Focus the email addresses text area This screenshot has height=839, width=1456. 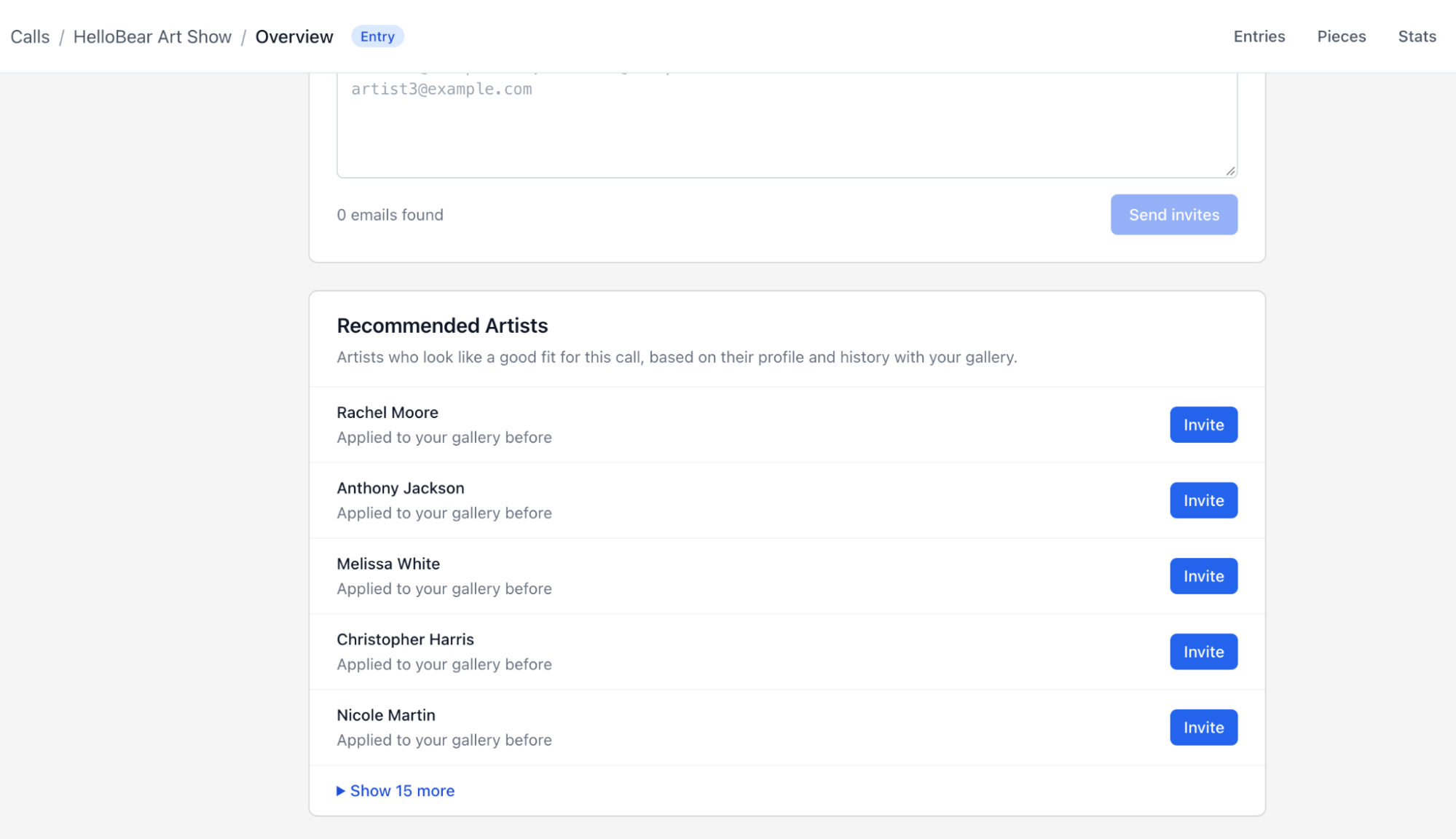(x=787, y=125)
